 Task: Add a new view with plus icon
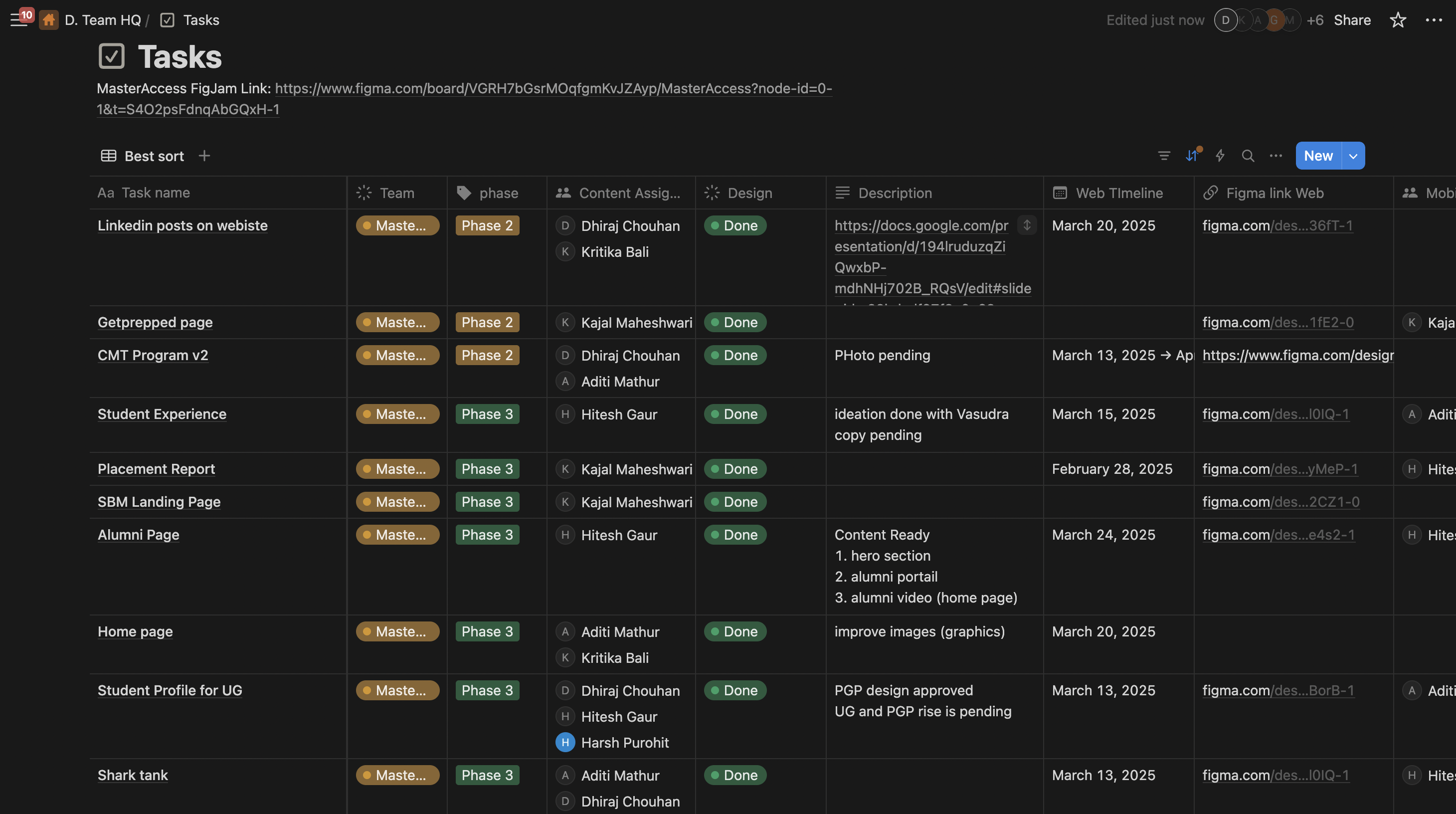tap(204, 156)
